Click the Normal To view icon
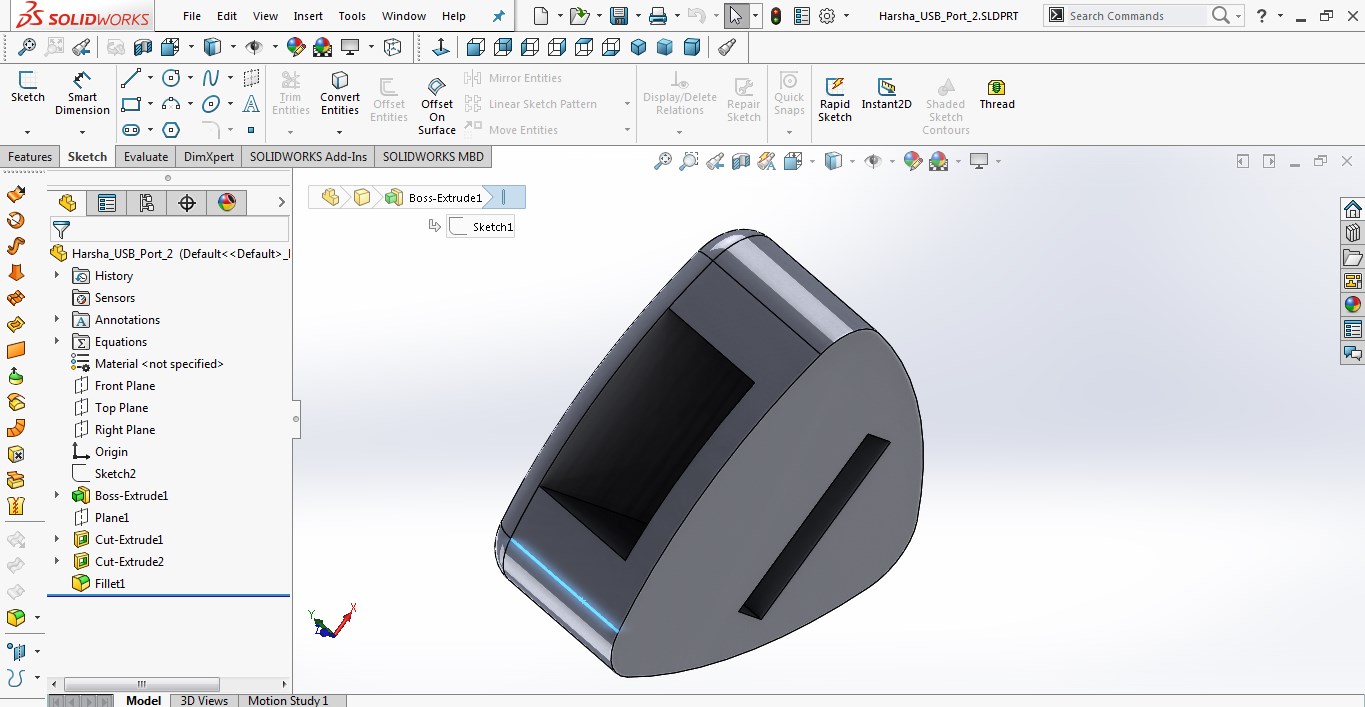This screenshot has height=707, width=1365. click(x=440, y=47)
